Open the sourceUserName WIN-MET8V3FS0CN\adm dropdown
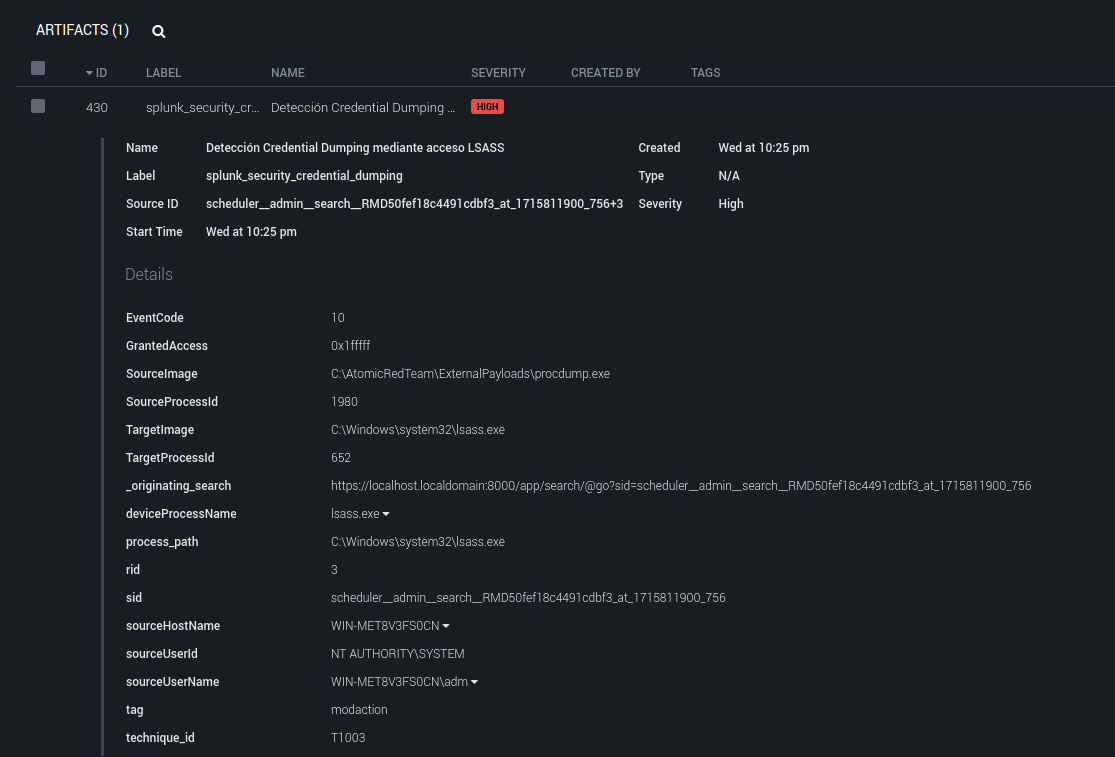Image resolution: width=1115 pixels, height=757 pixels. tap(474, 682)
